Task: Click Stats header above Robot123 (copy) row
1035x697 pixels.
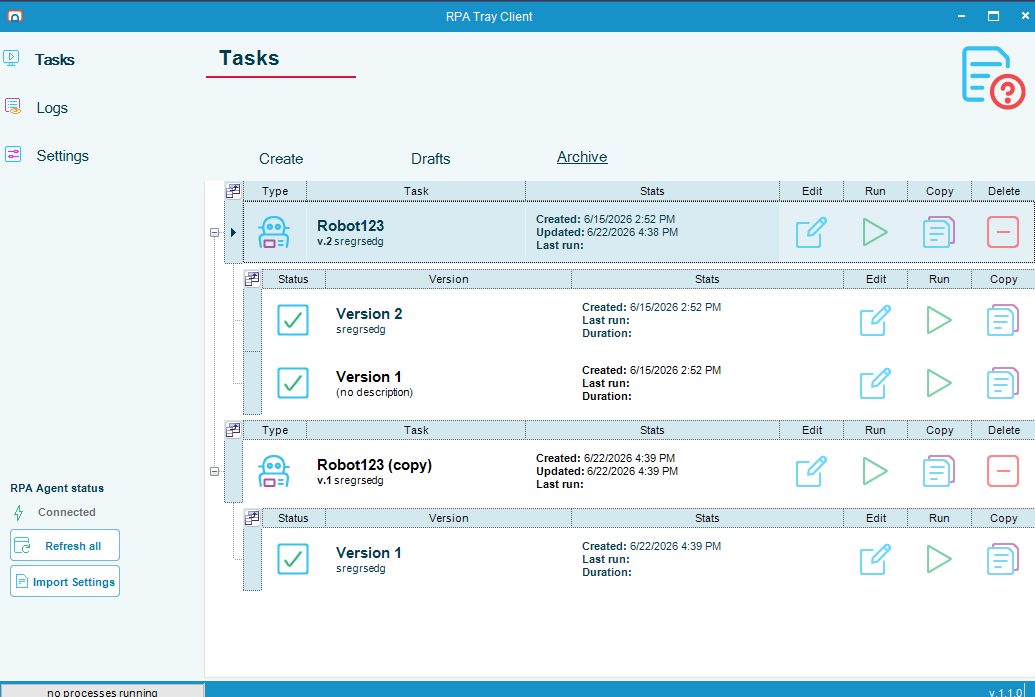Action: tap(652, 430)
